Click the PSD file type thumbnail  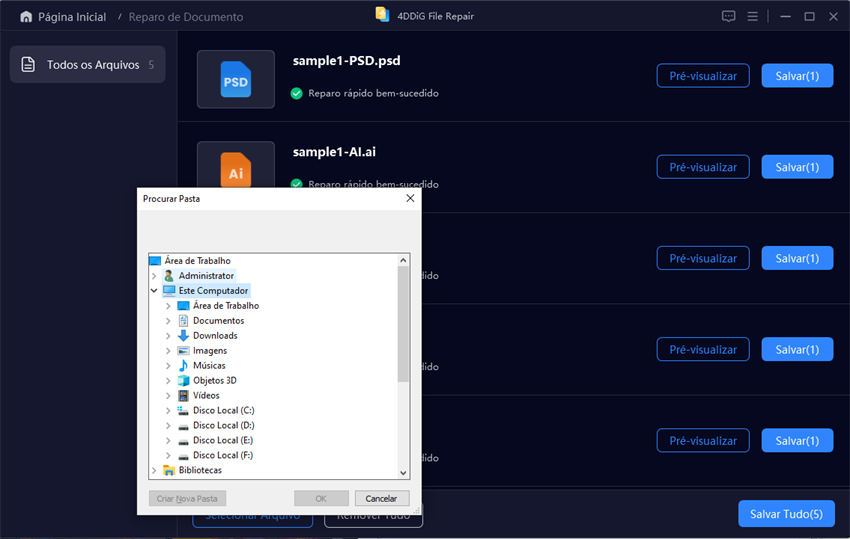point(236,79)
